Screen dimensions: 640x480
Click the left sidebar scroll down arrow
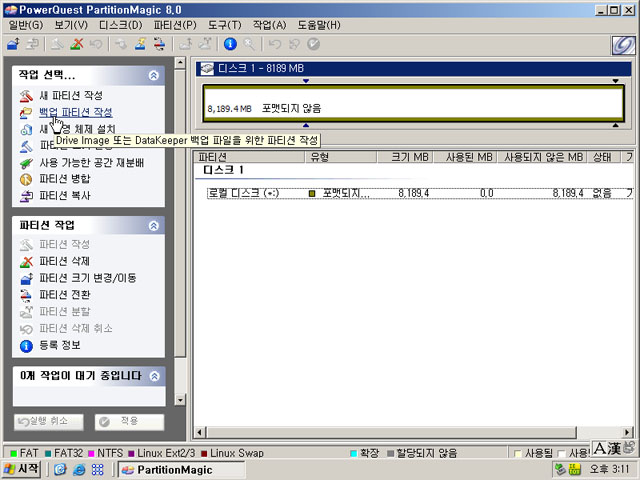180,400
